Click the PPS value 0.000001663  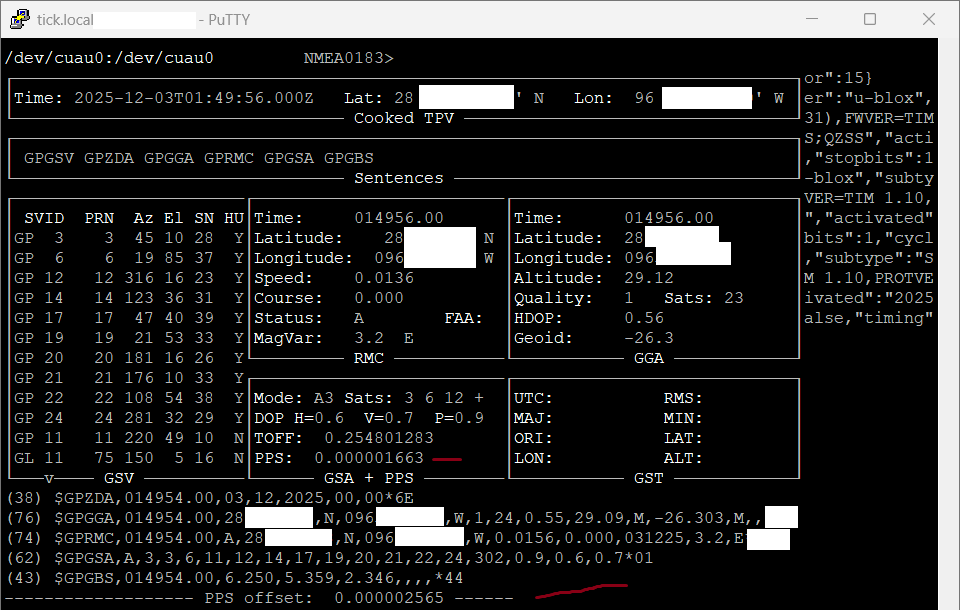click(369, 458)
